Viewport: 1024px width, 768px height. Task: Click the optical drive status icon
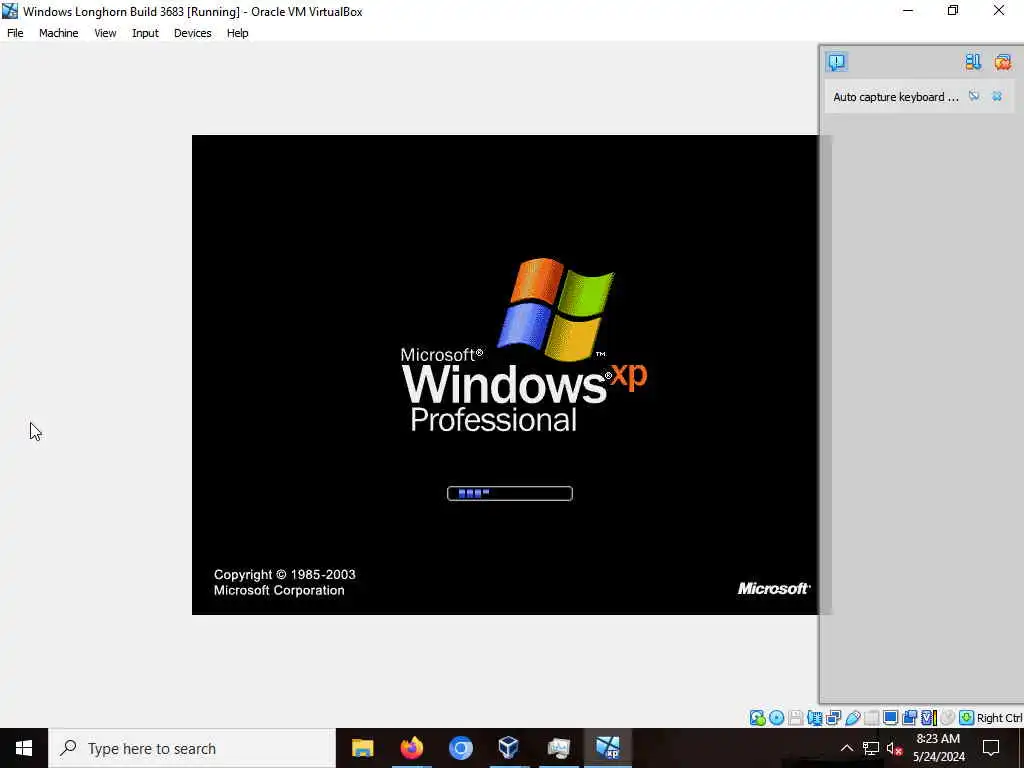776,718
